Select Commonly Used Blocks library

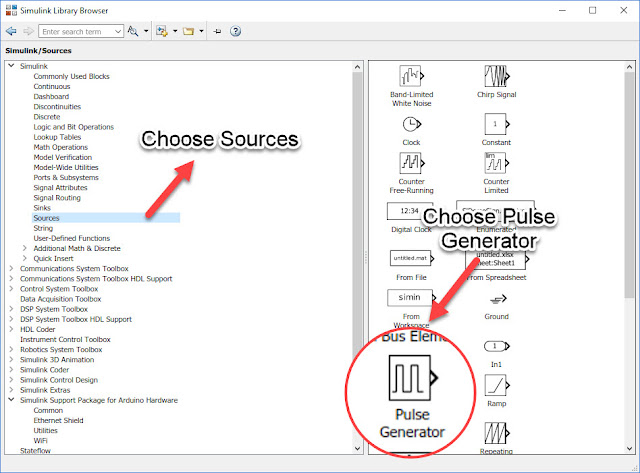coord(71,76)
